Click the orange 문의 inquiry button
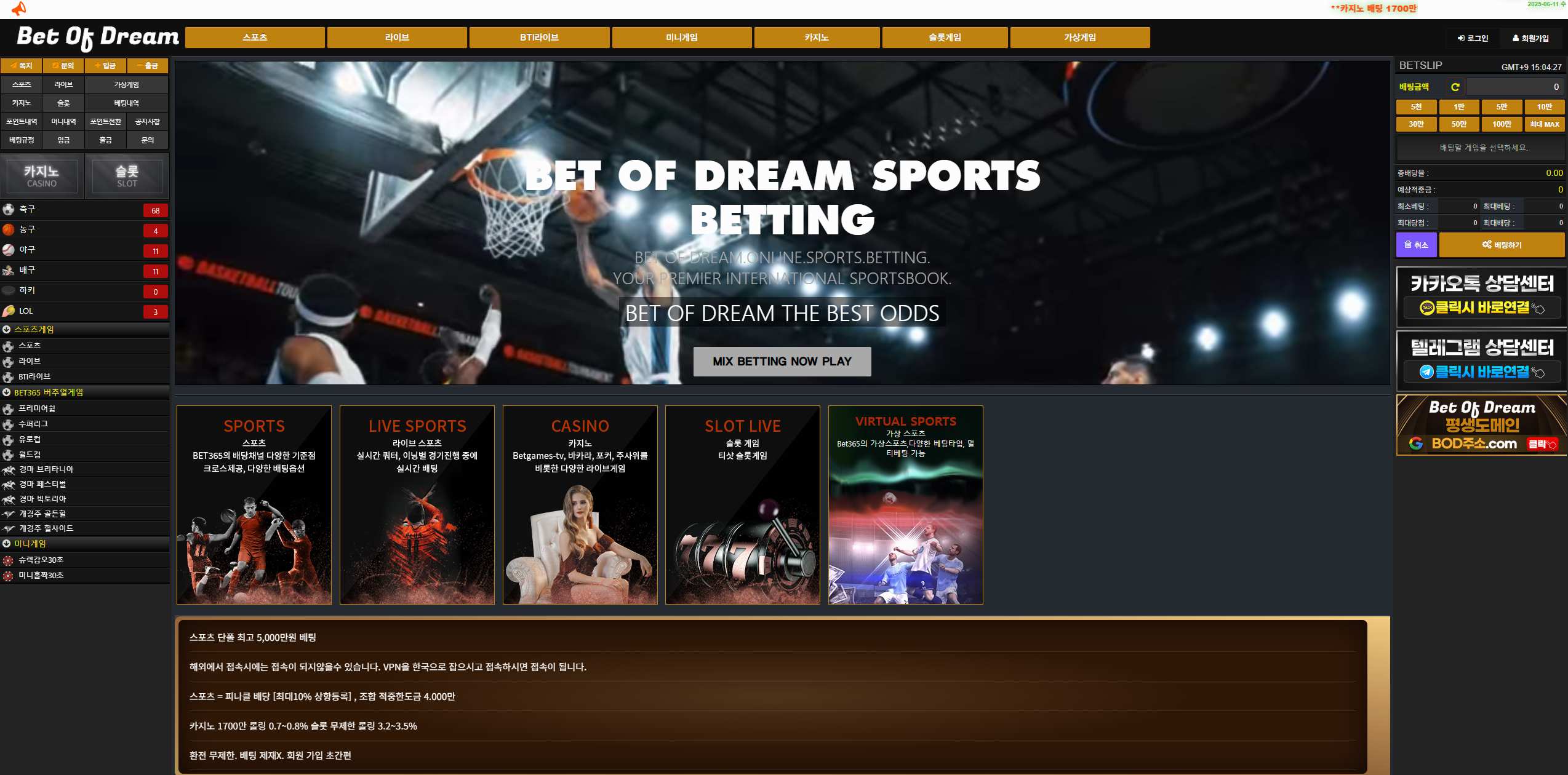Image resolution: width=1568 pixels, height=775 pixels. click(63, 66)
